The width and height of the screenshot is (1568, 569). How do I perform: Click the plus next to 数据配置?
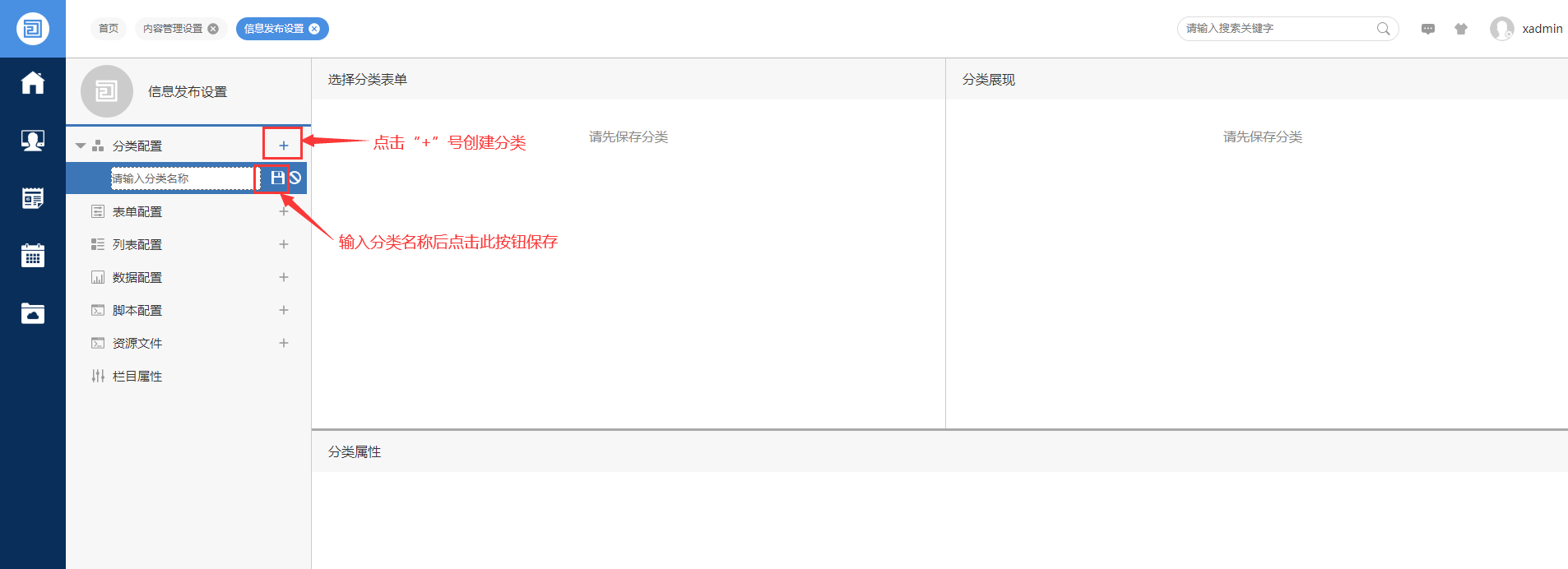click(x=284, y=277)
